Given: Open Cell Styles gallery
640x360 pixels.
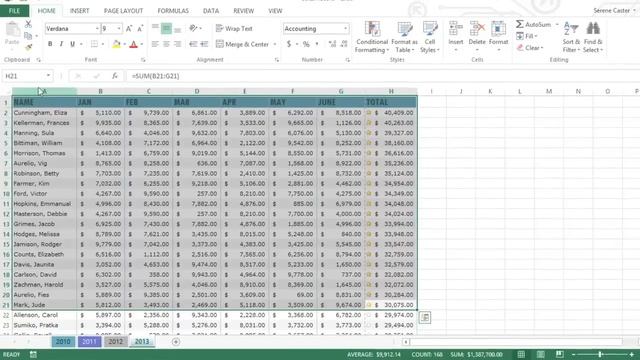Looking at the screenshot, I should [430, 37].
